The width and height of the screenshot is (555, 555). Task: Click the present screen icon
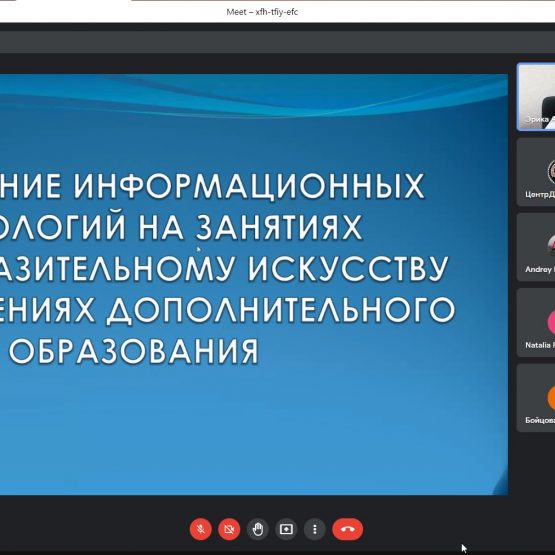click(286, 529)
